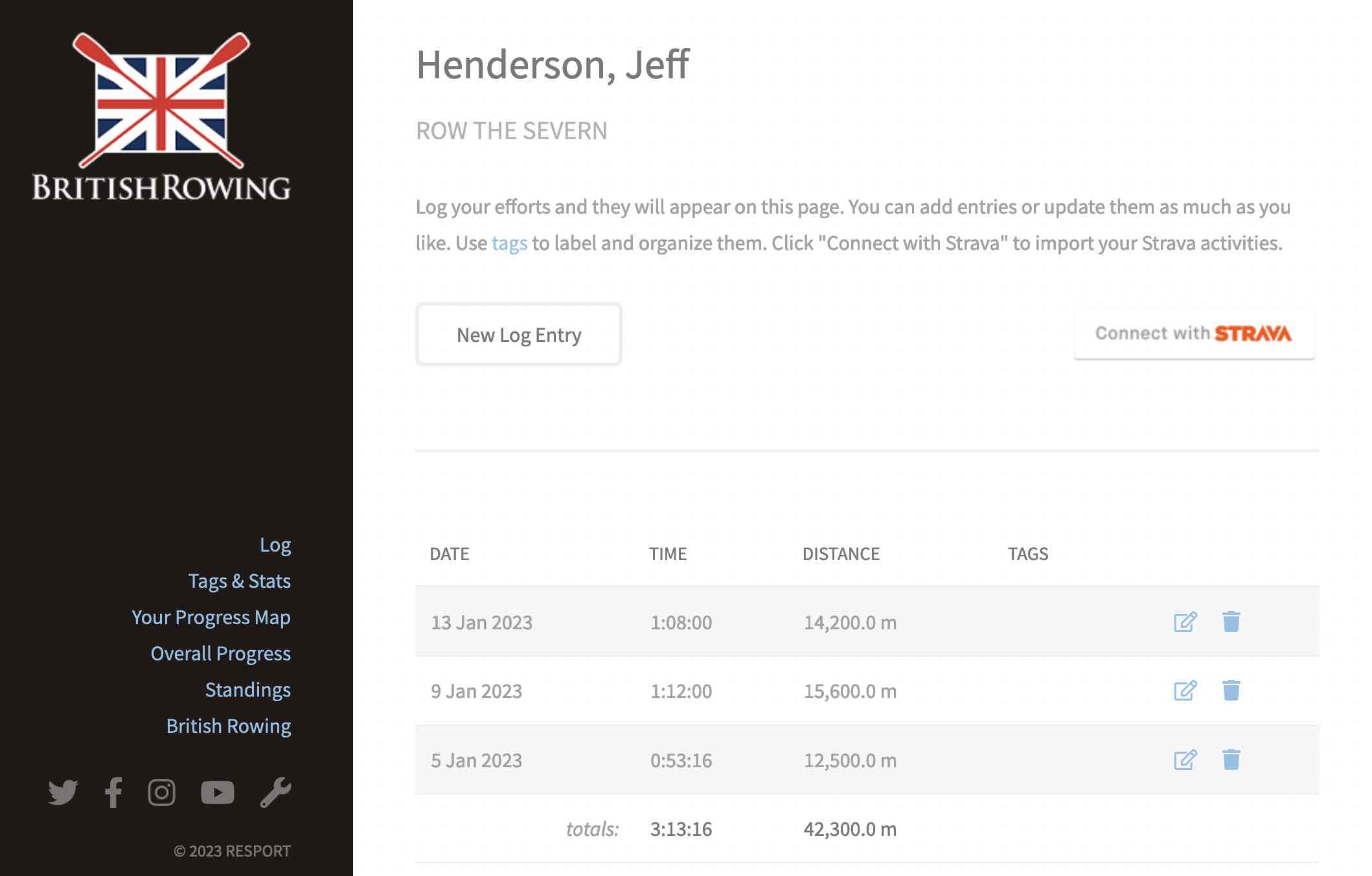Image resolution: width=1372 pixels, height=876 pixels.
Task: Select the '13 Jan 2023' date cell
Action: tap(482, 622)
